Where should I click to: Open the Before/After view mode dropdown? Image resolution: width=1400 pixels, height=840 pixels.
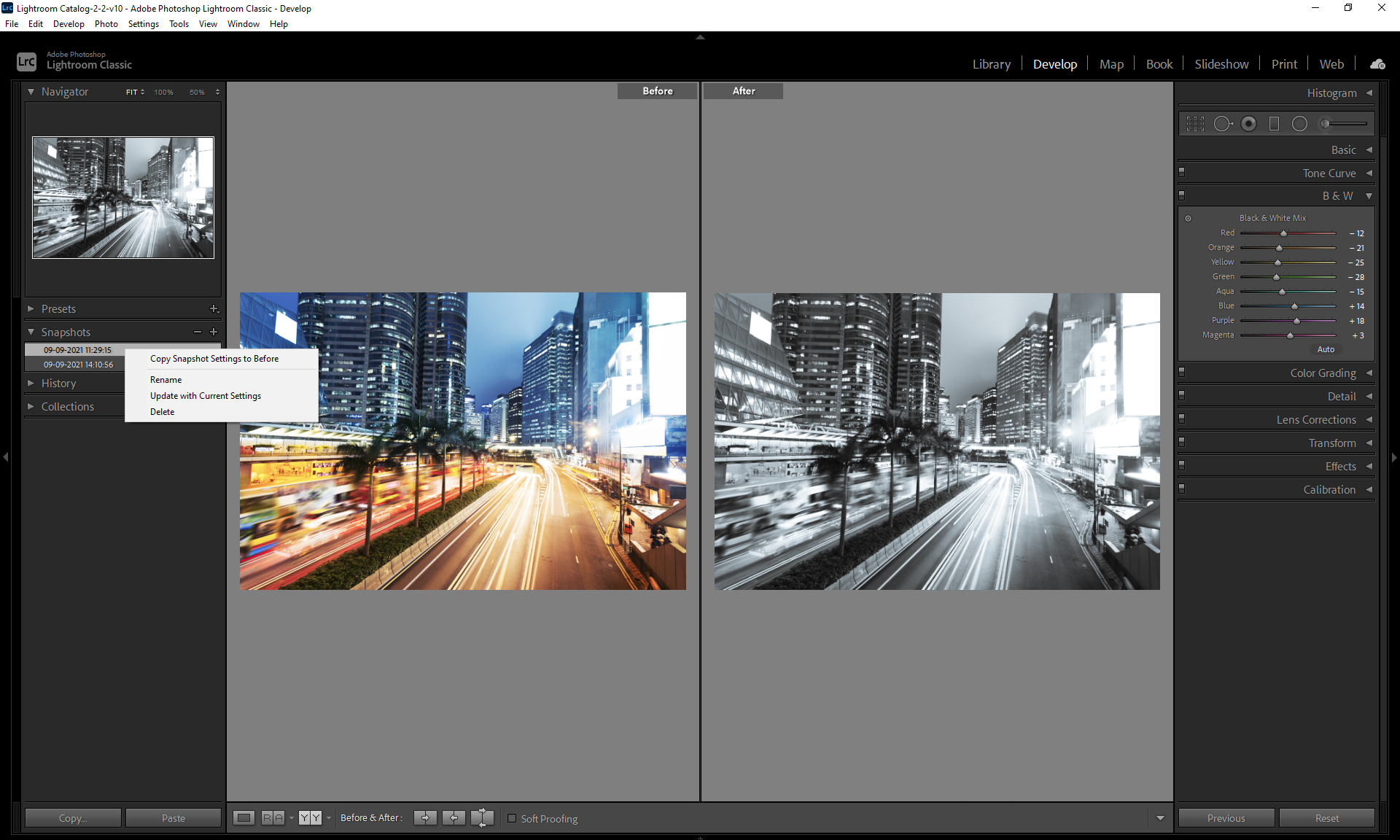point(329,817)
